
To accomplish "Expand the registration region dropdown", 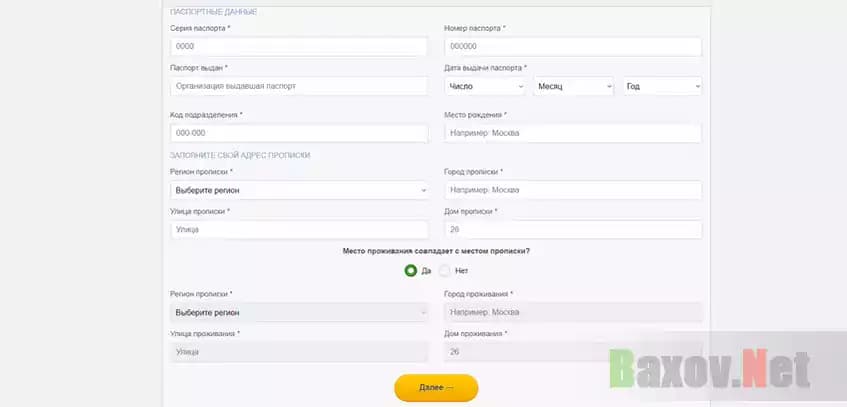I will [299, 190].
